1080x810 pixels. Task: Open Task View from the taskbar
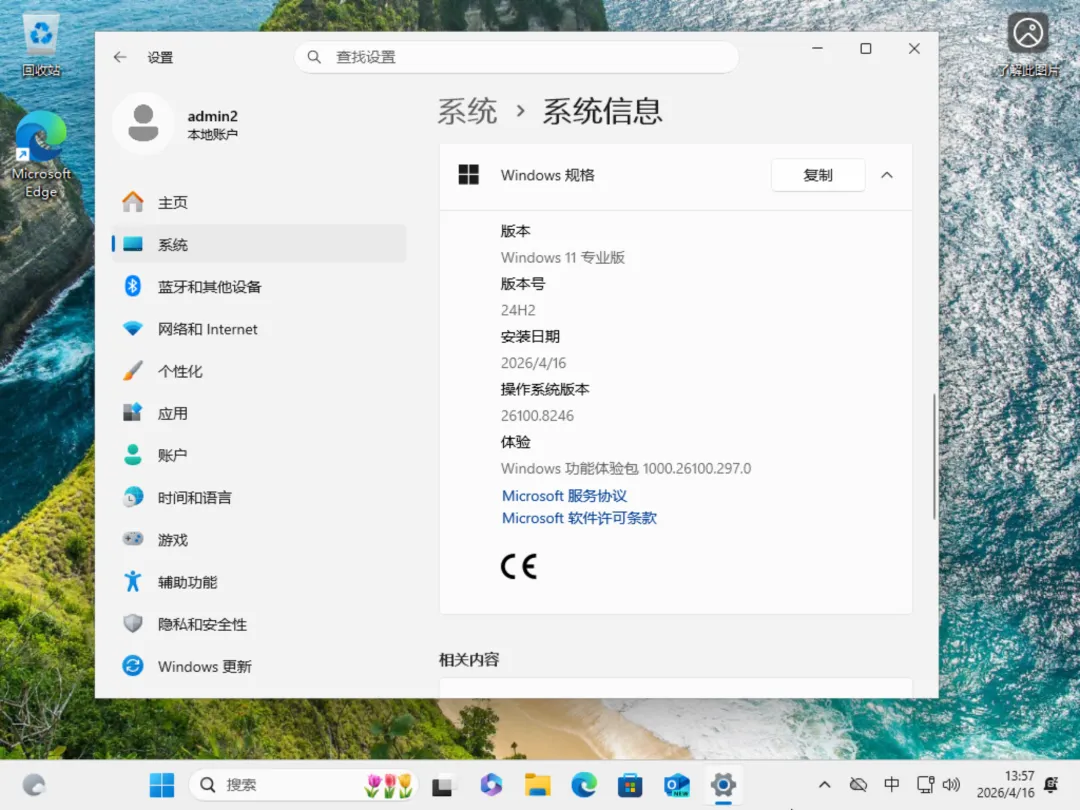442,785
